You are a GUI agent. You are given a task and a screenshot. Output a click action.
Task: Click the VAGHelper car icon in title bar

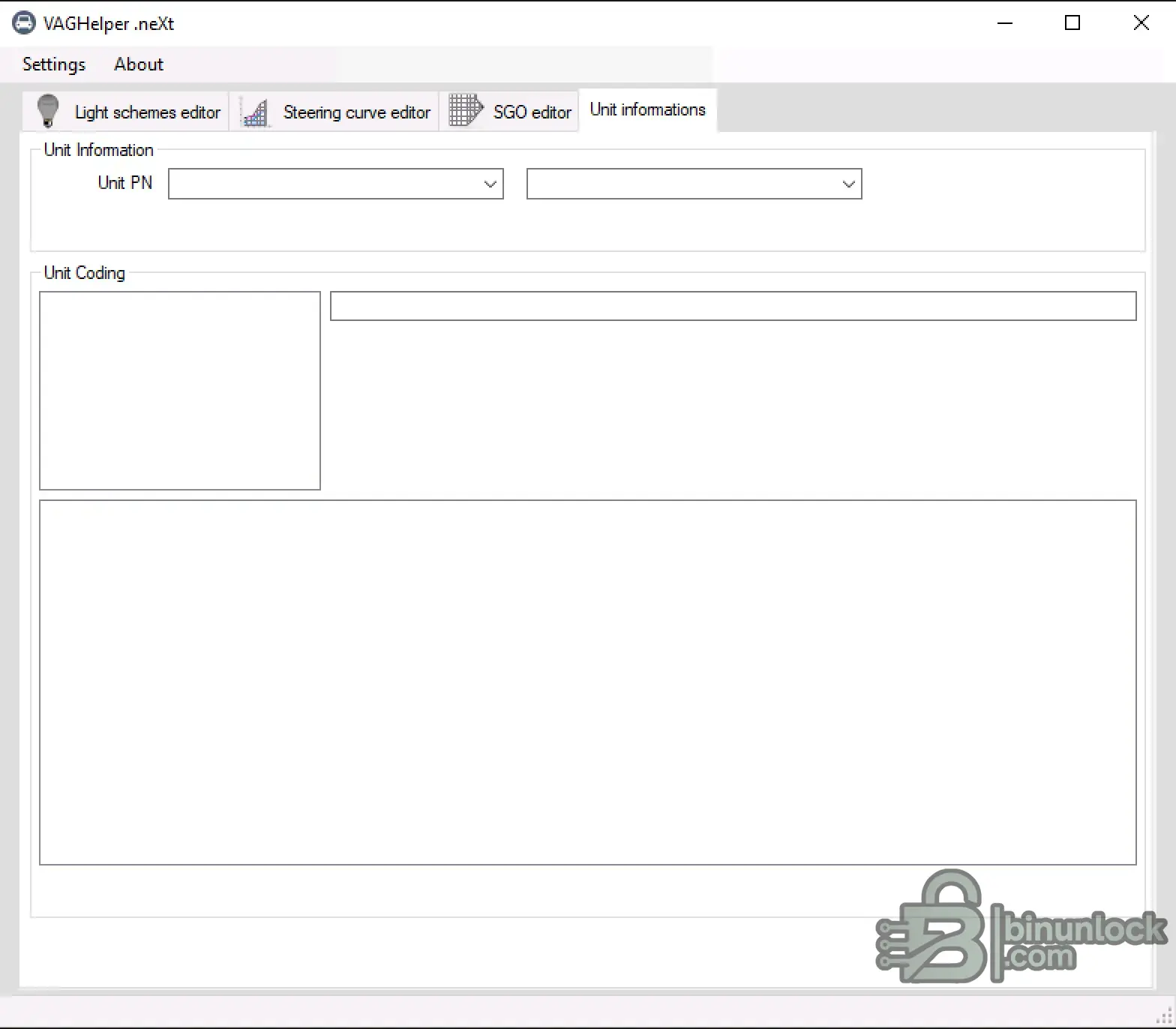(23, 22)
